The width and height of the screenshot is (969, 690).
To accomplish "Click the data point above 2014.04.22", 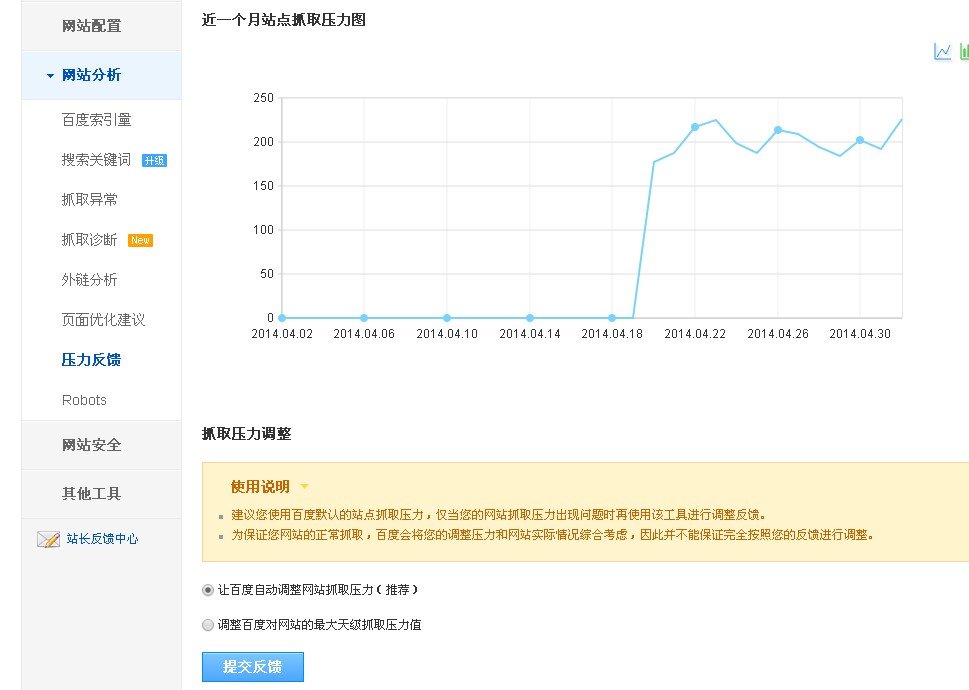I will [x=695, y=127].
